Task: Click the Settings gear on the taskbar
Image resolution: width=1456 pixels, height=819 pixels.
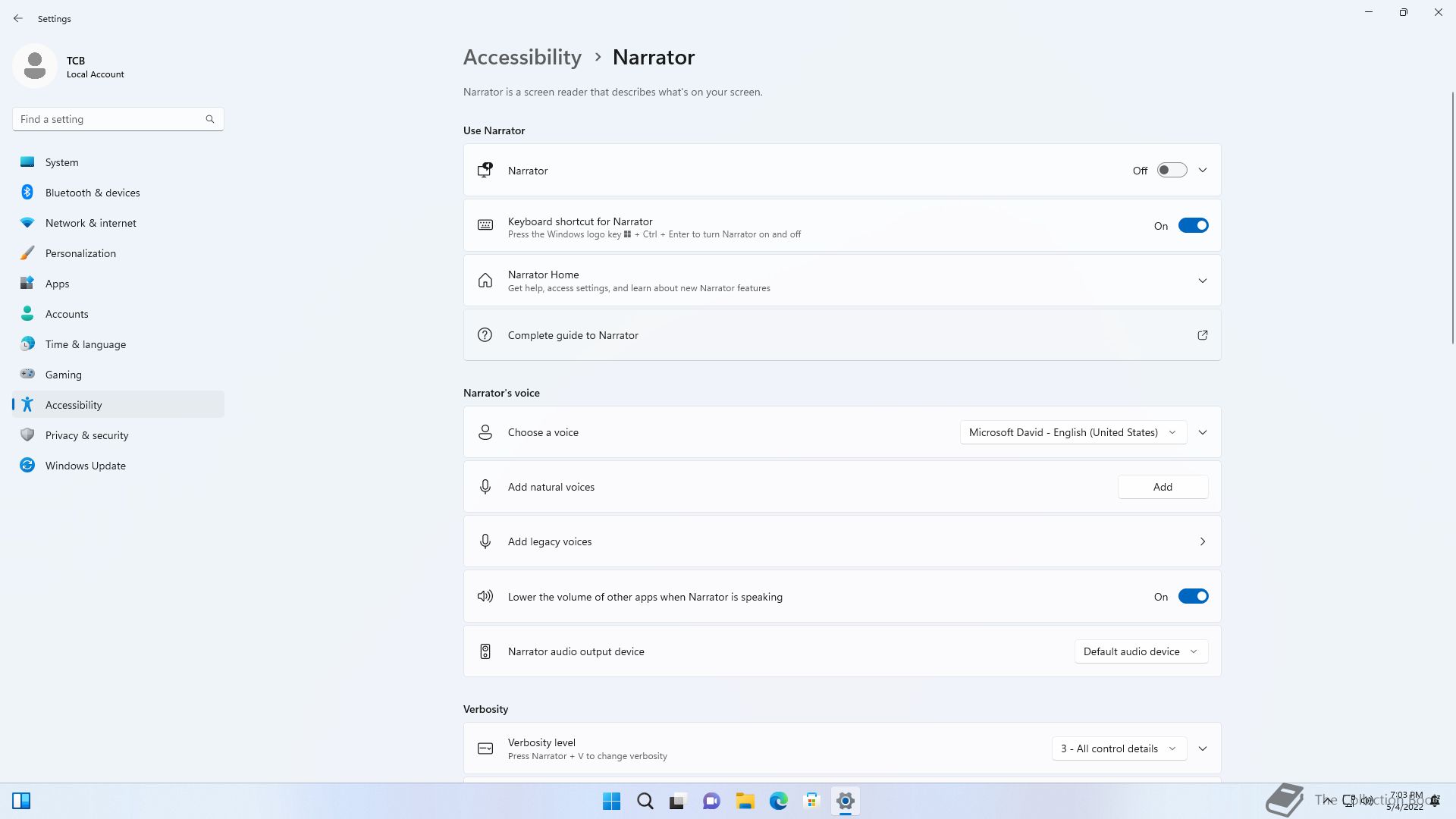Action: (846, 801)
